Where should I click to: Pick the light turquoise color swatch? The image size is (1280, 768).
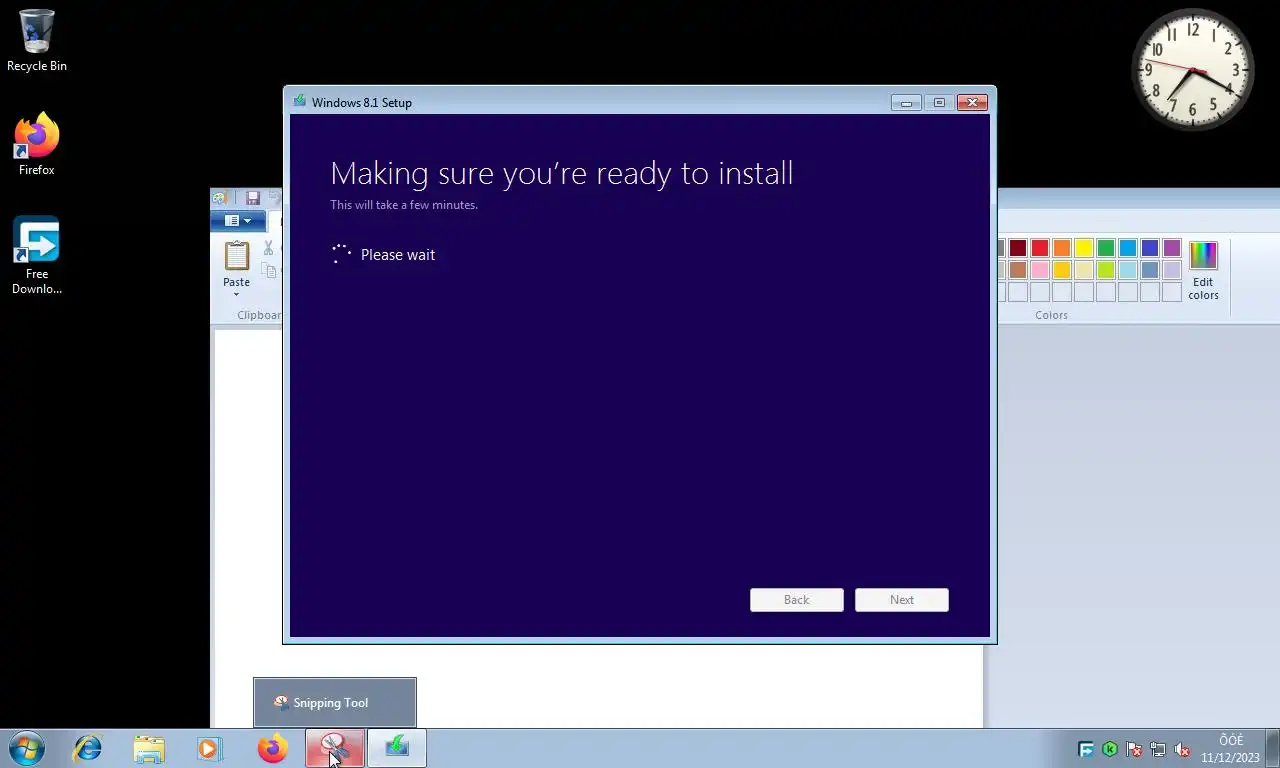point(1128,270)
